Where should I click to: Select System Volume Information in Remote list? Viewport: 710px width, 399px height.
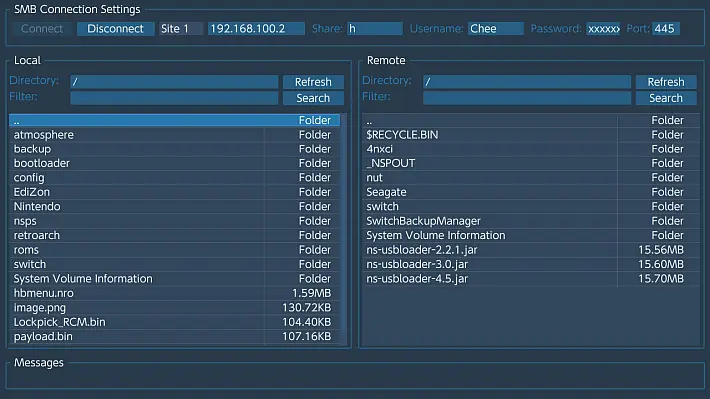pos(530,236)
